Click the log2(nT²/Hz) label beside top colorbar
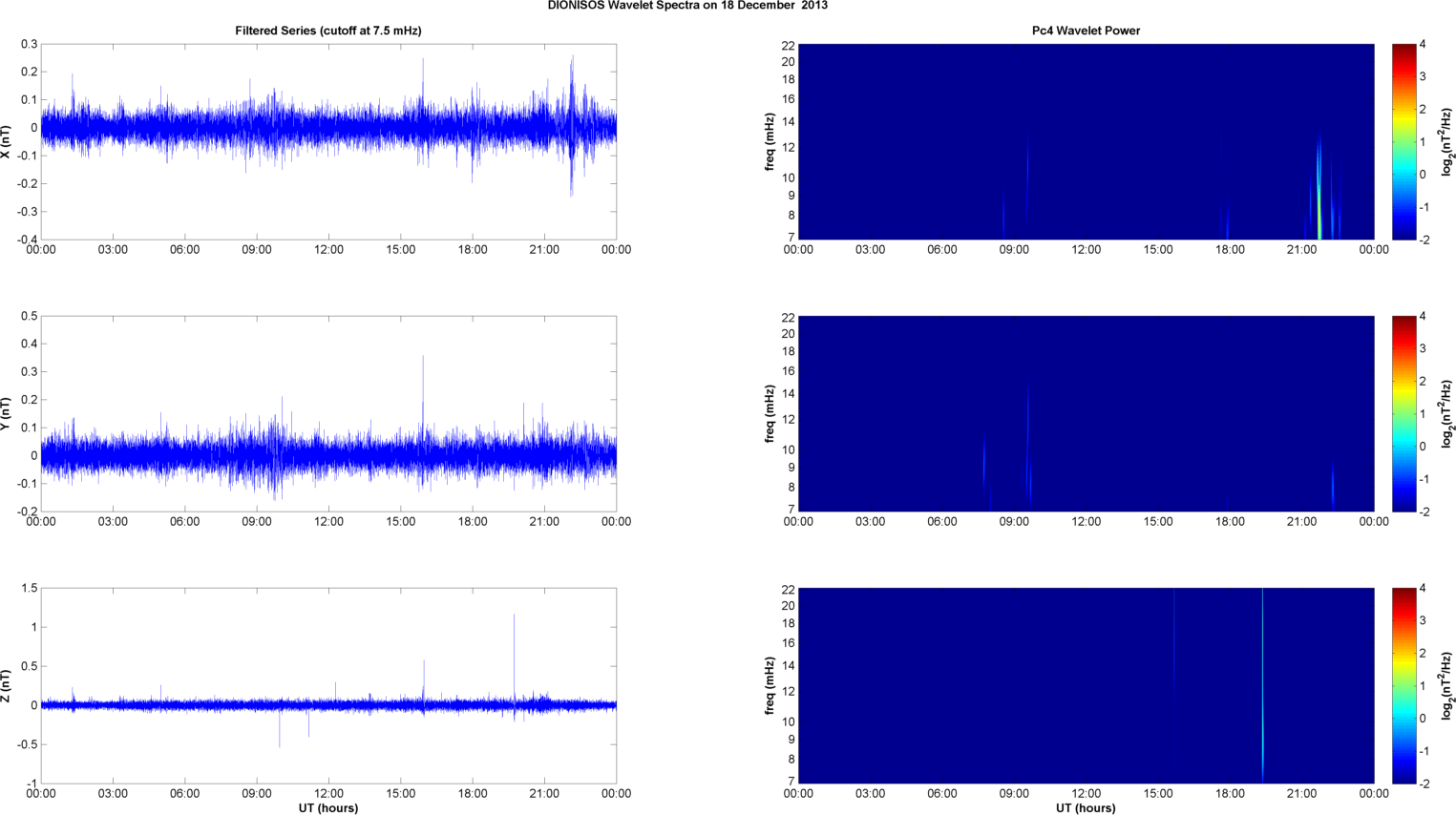Viewport: 1456px width, 815px height. click(1447, 141)
